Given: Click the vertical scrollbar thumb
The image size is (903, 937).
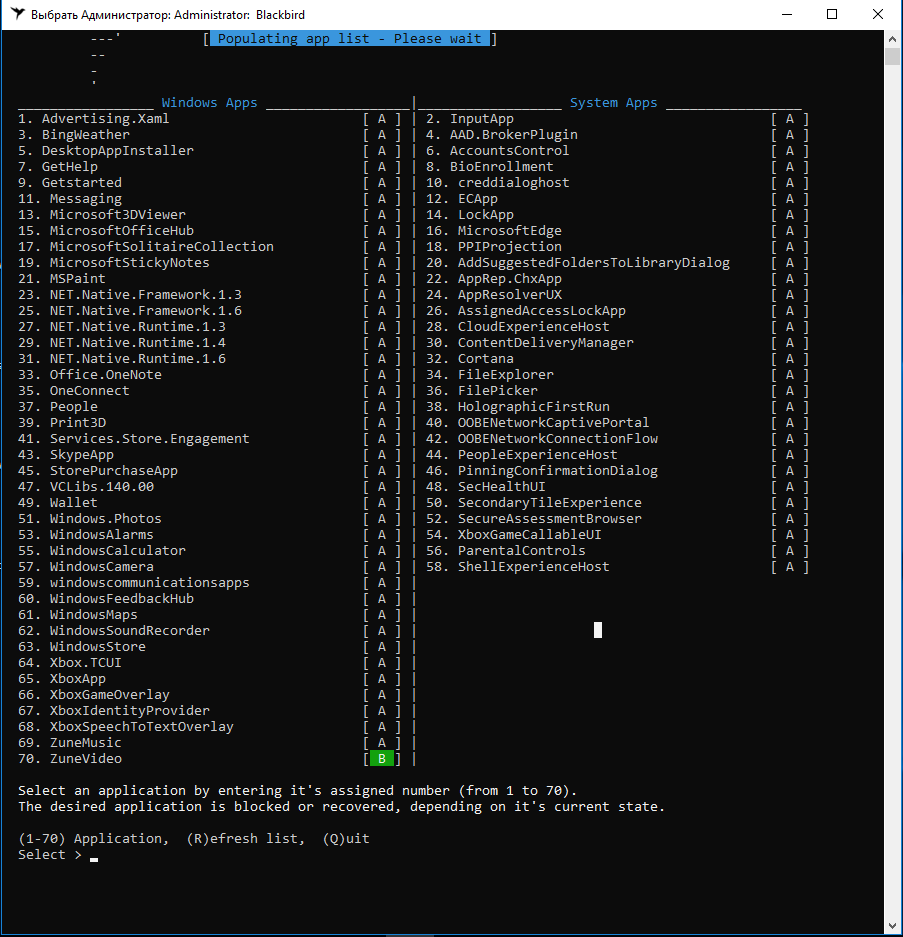Looking at the screenshot, I should coord(893,57).
